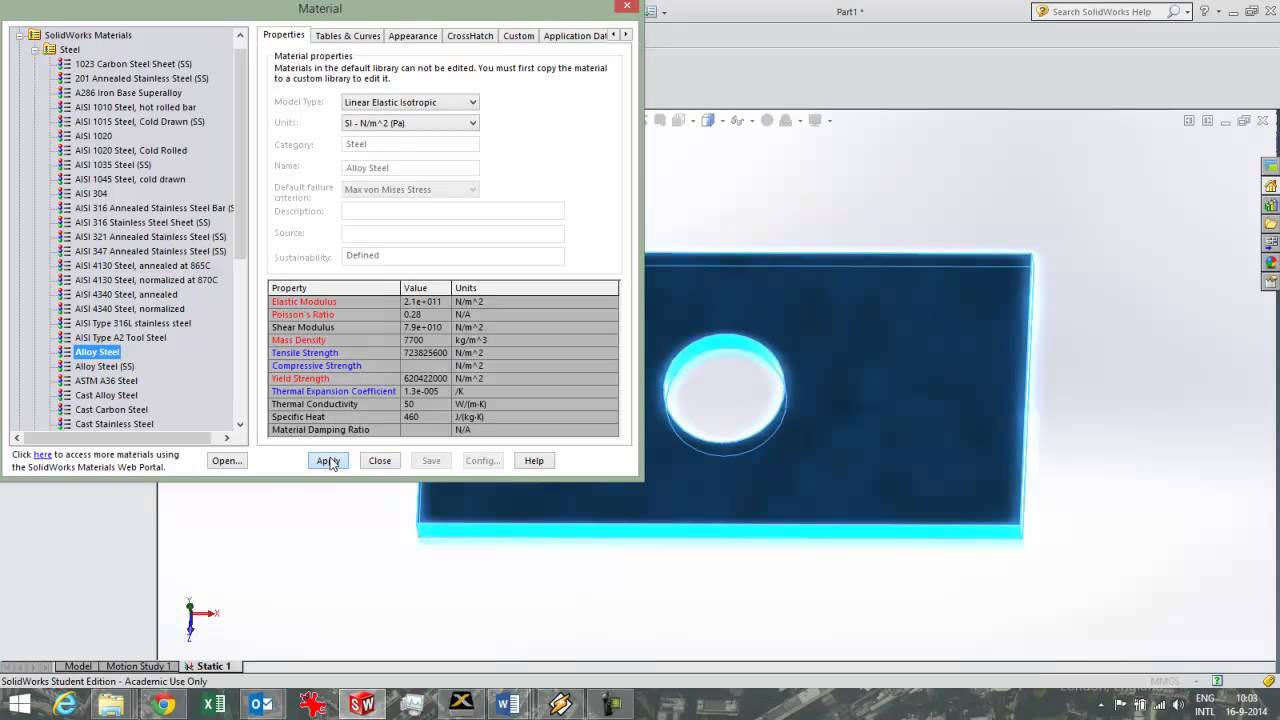Open Excel from taskbar

(213, 704)
